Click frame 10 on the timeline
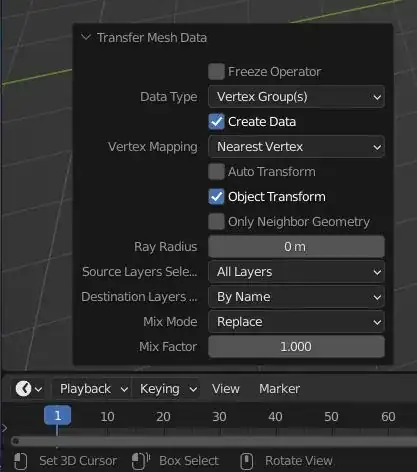The width and height of the screenshot is (417, 472). coord(107,417)
